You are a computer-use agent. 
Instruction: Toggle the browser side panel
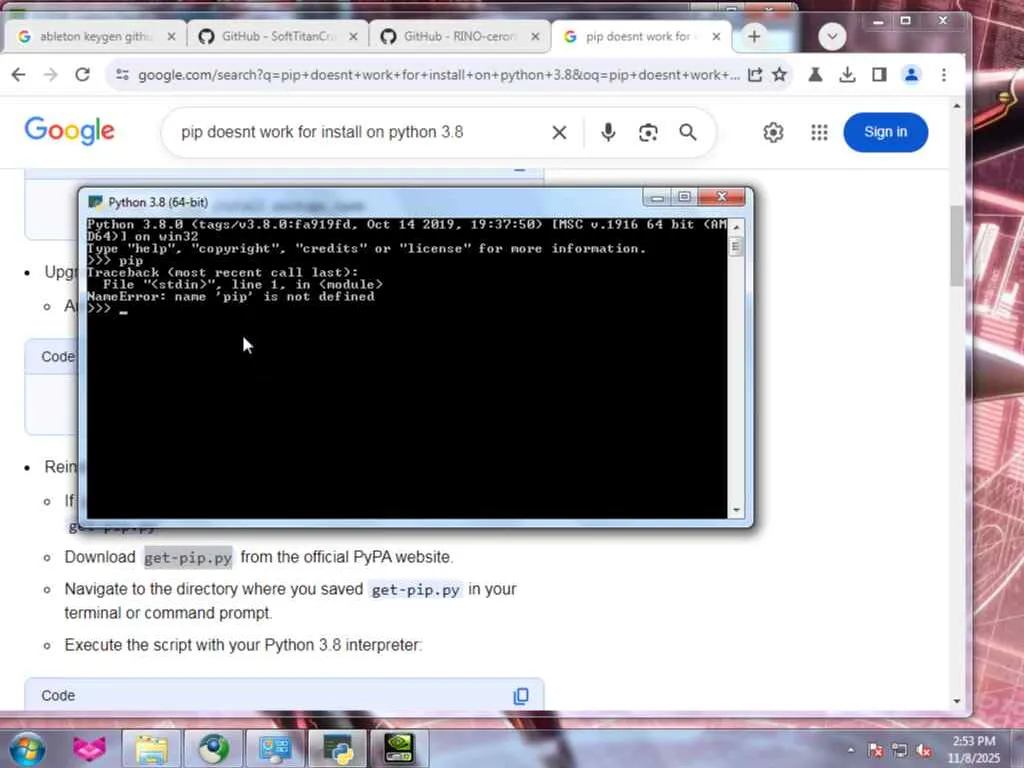[879, 75]
